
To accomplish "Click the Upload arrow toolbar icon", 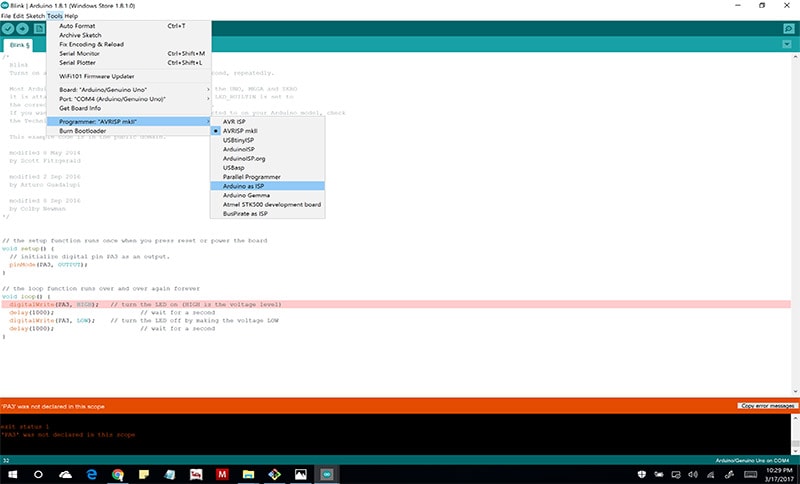I will tap(22, 29).
